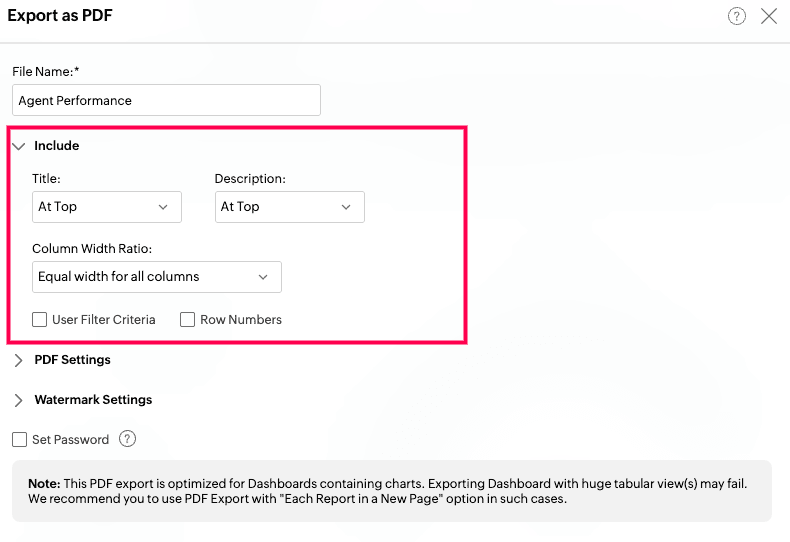The width and height of the screenshot is (790, 542).
Task: Close the Export as PDF dialog
Action: [x=769, y=16]
